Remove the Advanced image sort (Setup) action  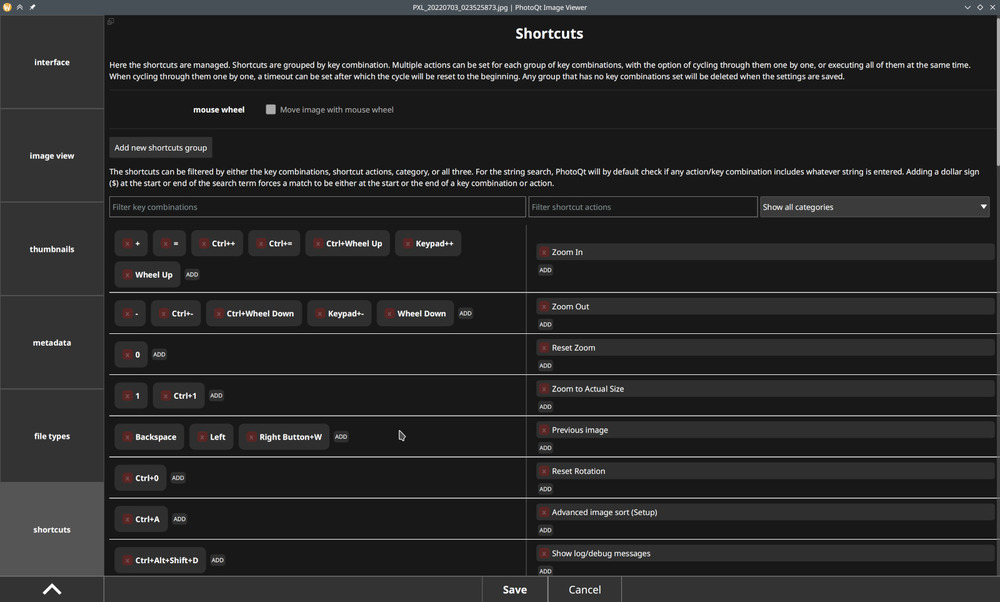[x=544, y=513]
